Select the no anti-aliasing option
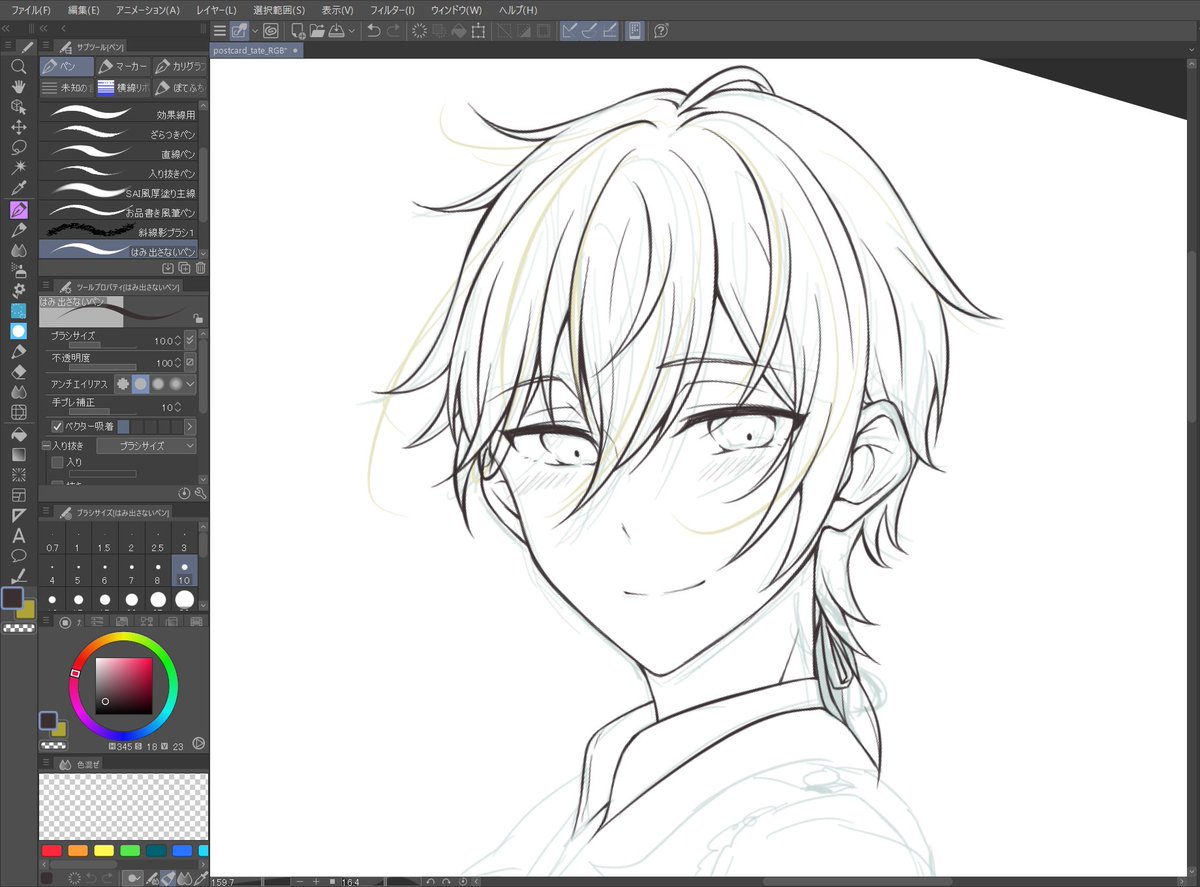Screen dimensions: 1200x887 pyautogui.click(x=123, y=383)
